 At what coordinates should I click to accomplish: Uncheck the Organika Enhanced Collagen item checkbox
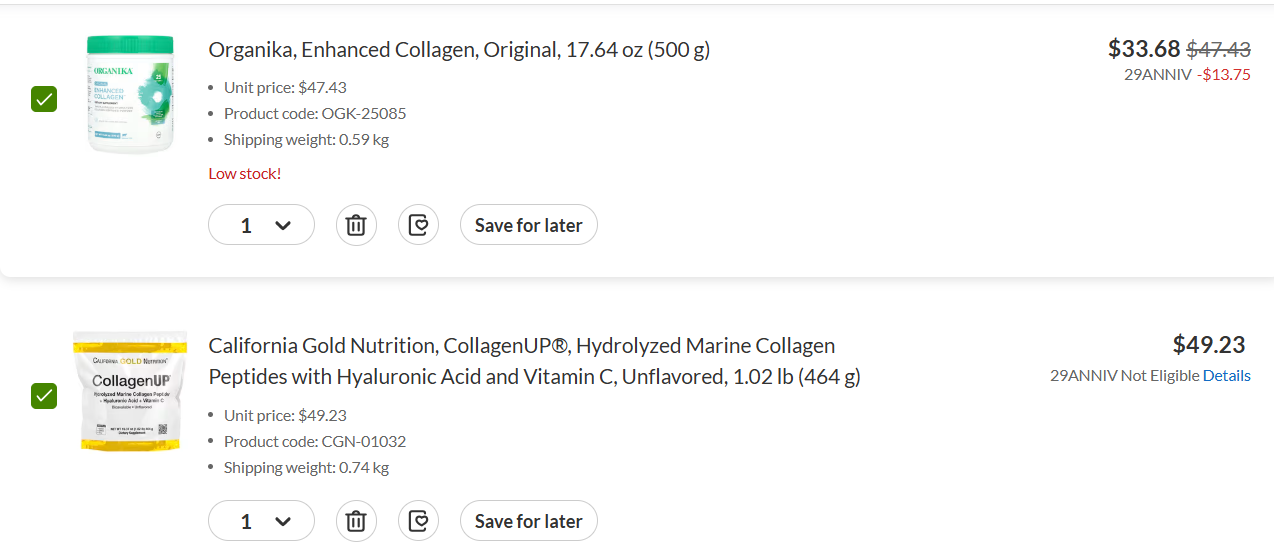coord(44,99)
